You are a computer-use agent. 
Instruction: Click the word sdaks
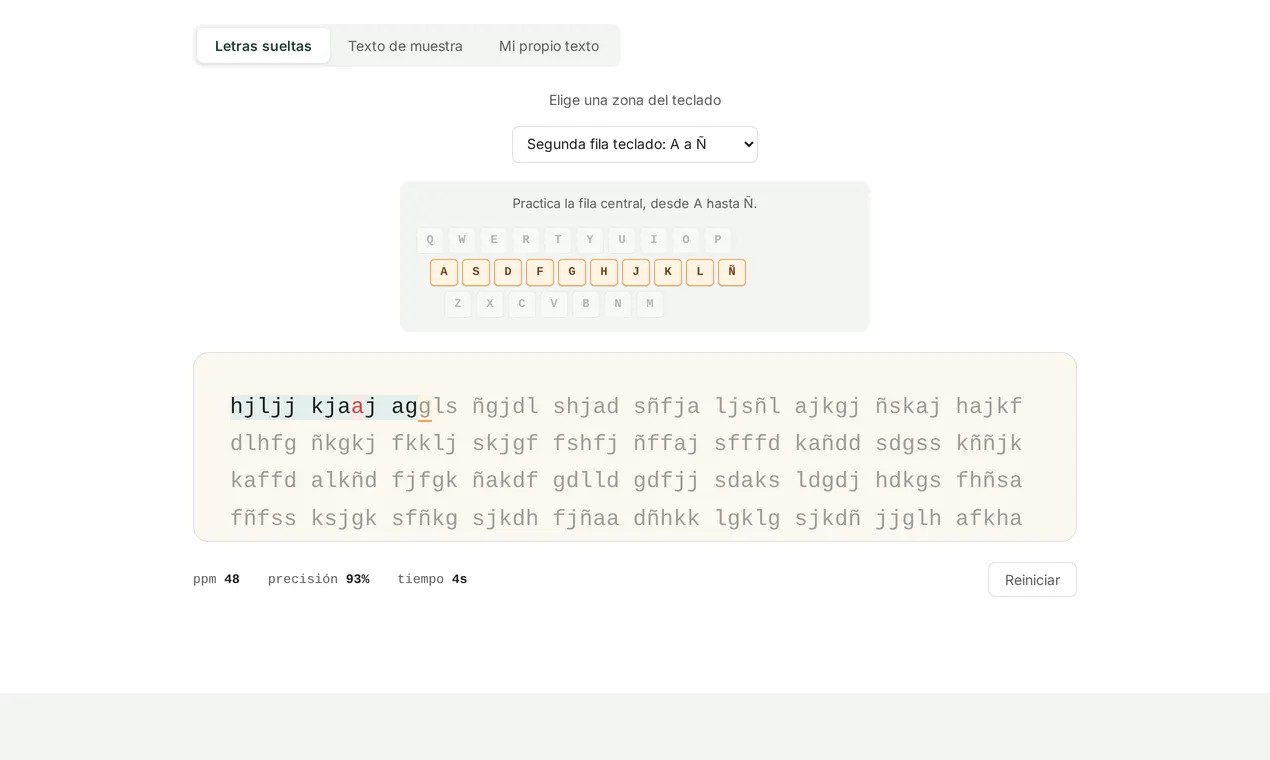[x=747, y=481]
